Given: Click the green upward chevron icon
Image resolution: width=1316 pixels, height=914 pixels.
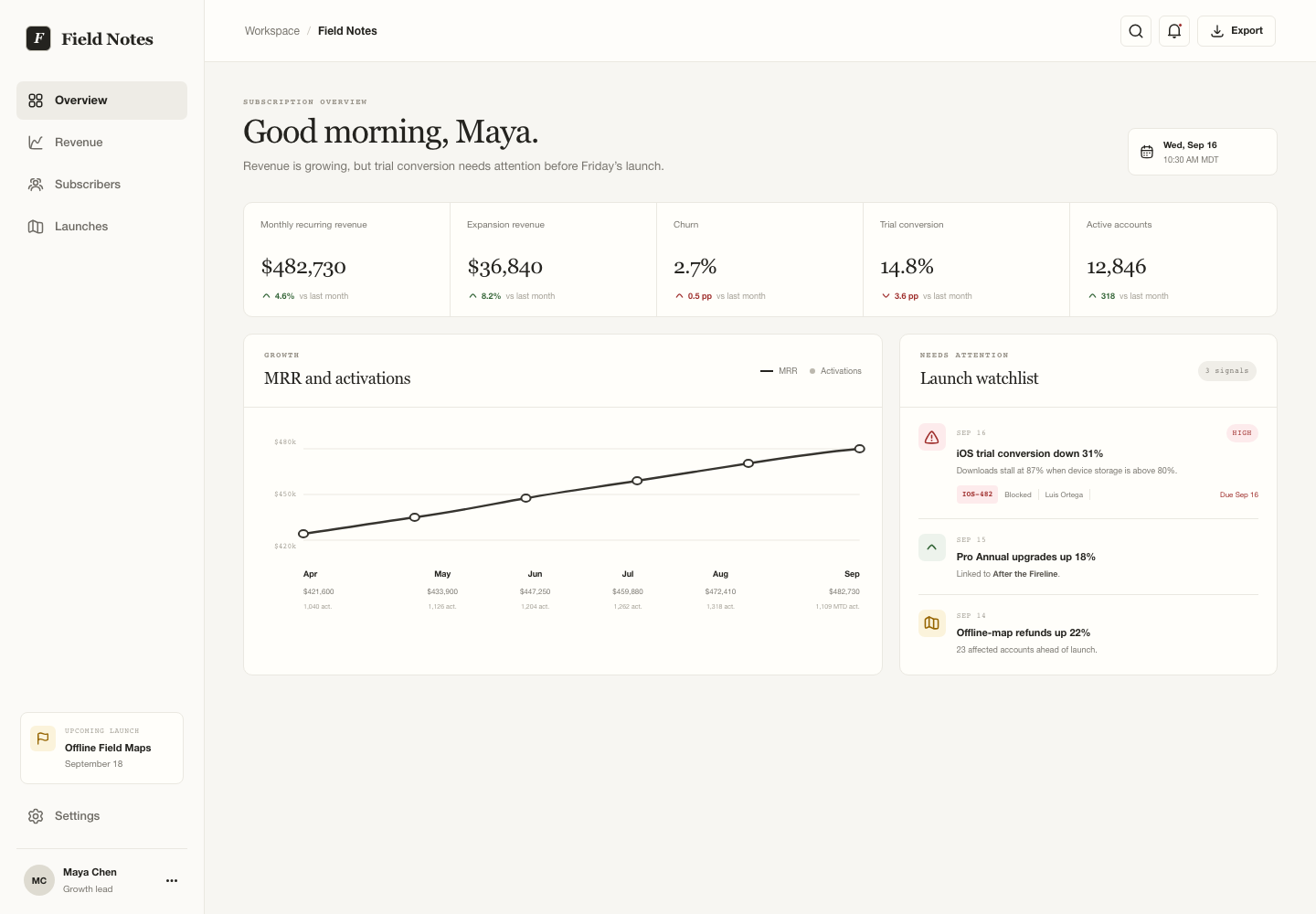Looking at the screenshot, I should click(x=932, y=547).
